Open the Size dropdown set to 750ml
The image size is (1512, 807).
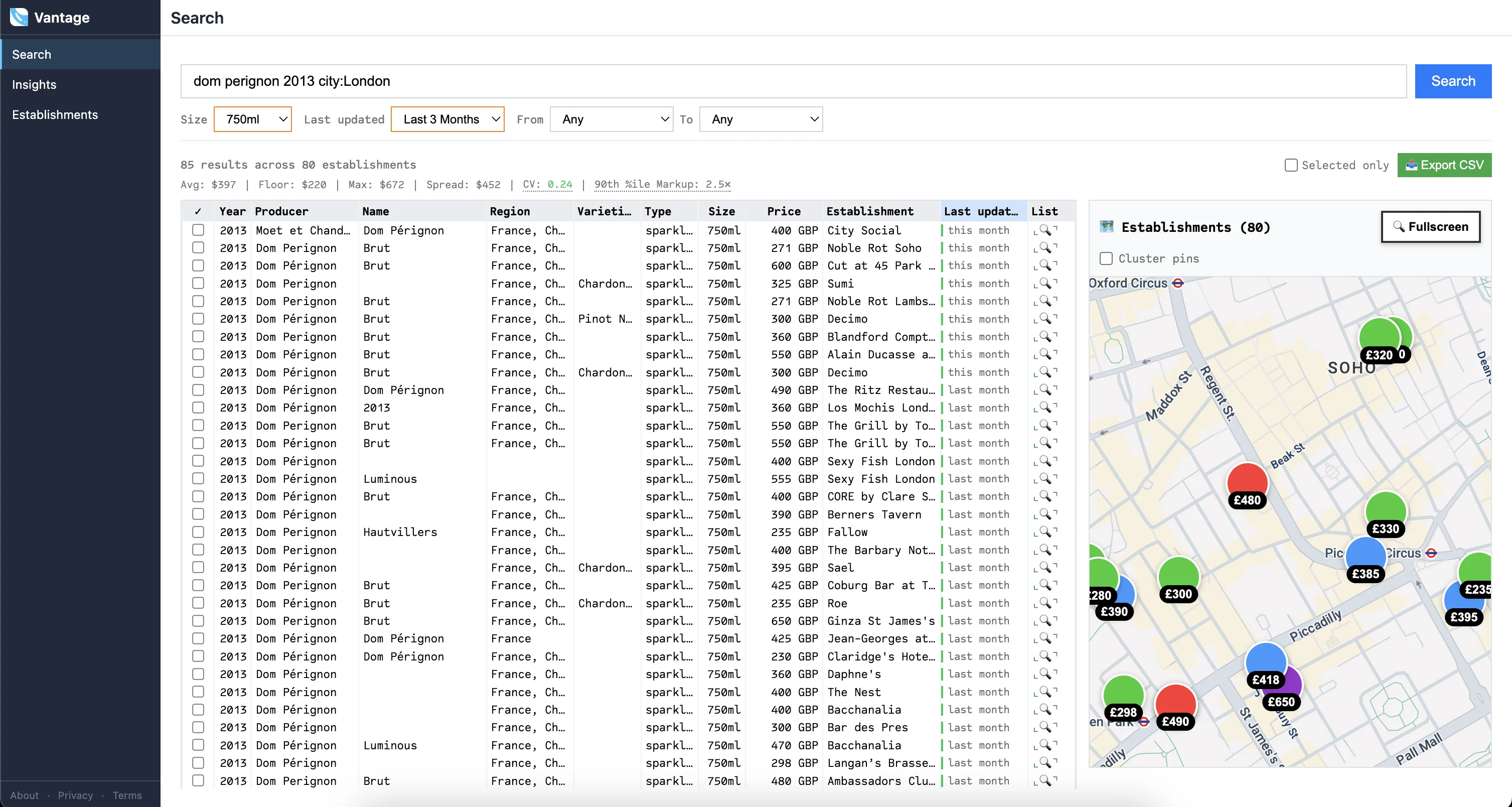click(252, 118)
